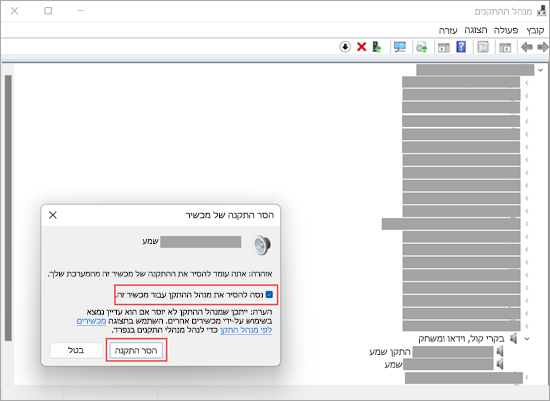
Task: Click the speaker icon of the שמע tree row
Action: click(x=500, y=364)
